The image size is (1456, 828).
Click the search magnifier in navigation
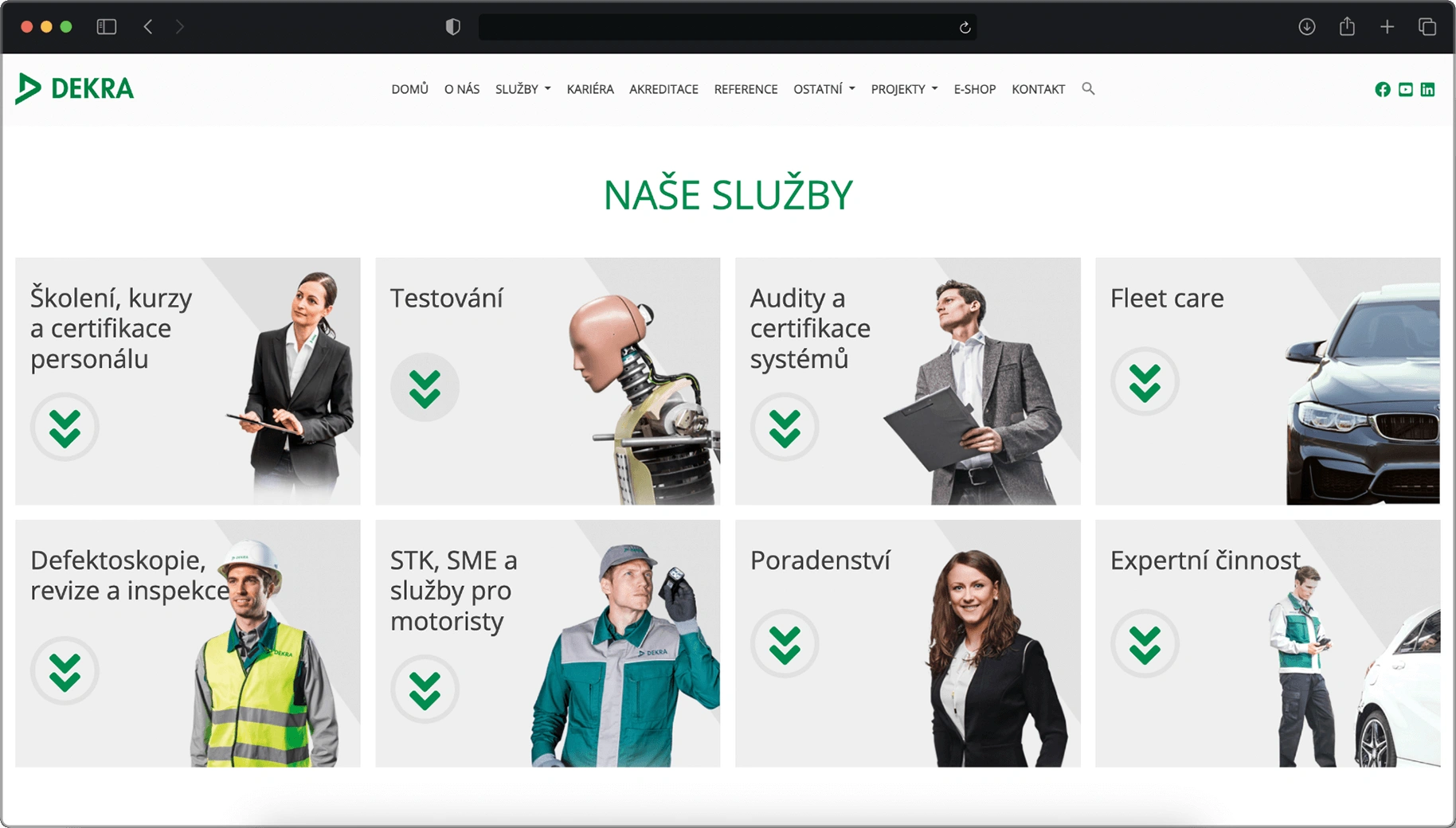click(x=1088, y=88)
